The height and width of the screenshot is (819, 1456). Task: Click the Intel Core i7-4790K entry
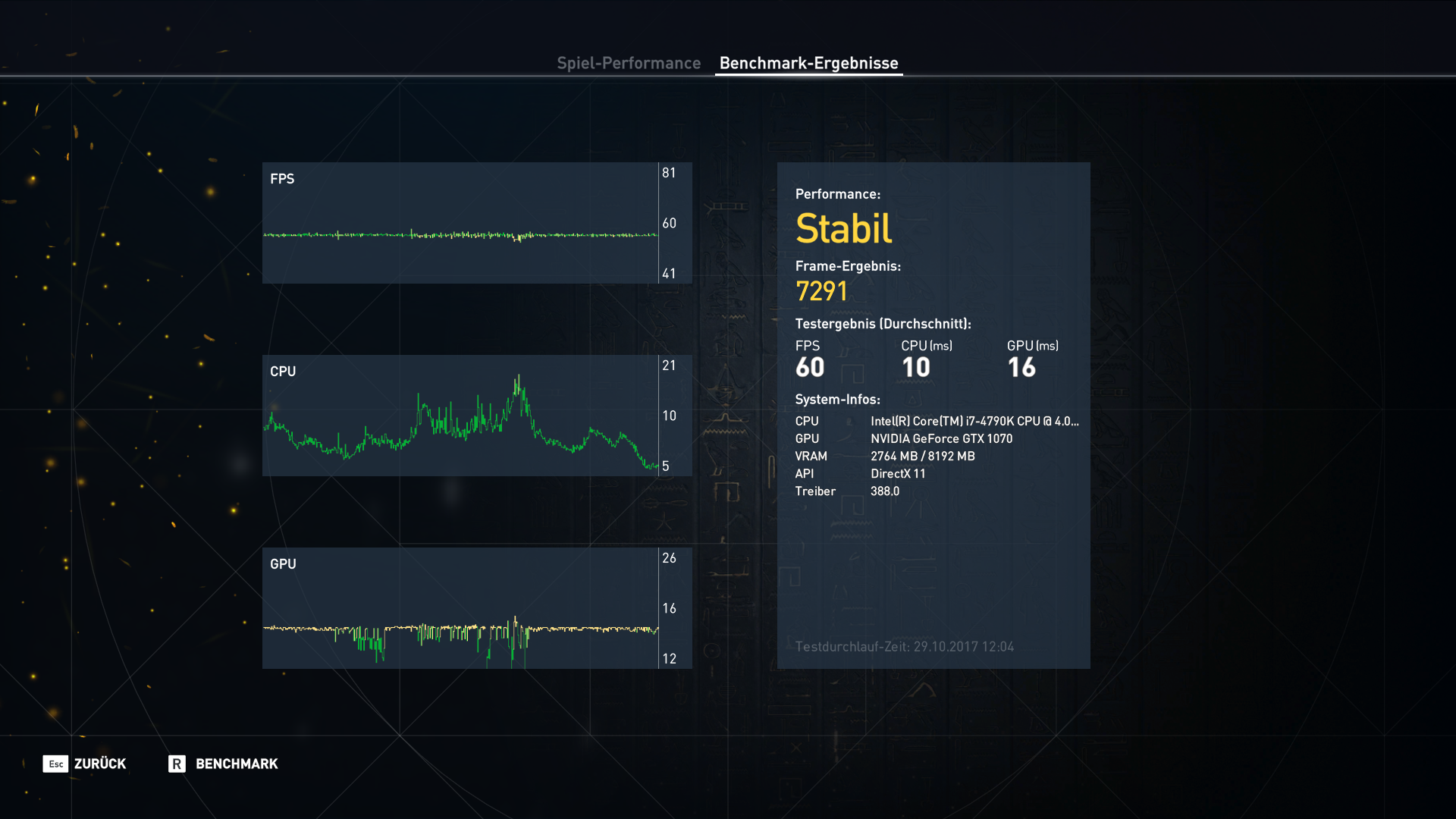(974, 421)
